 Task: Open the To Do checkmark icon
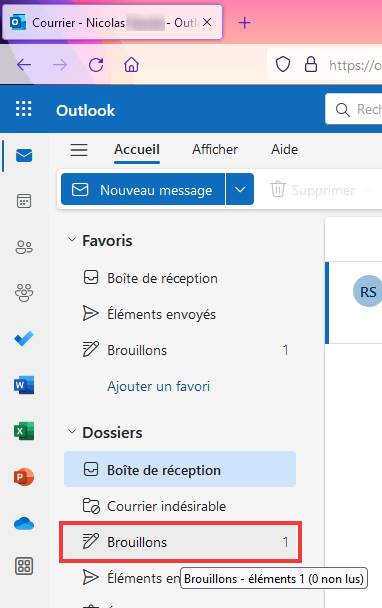[x=24, y=339]
